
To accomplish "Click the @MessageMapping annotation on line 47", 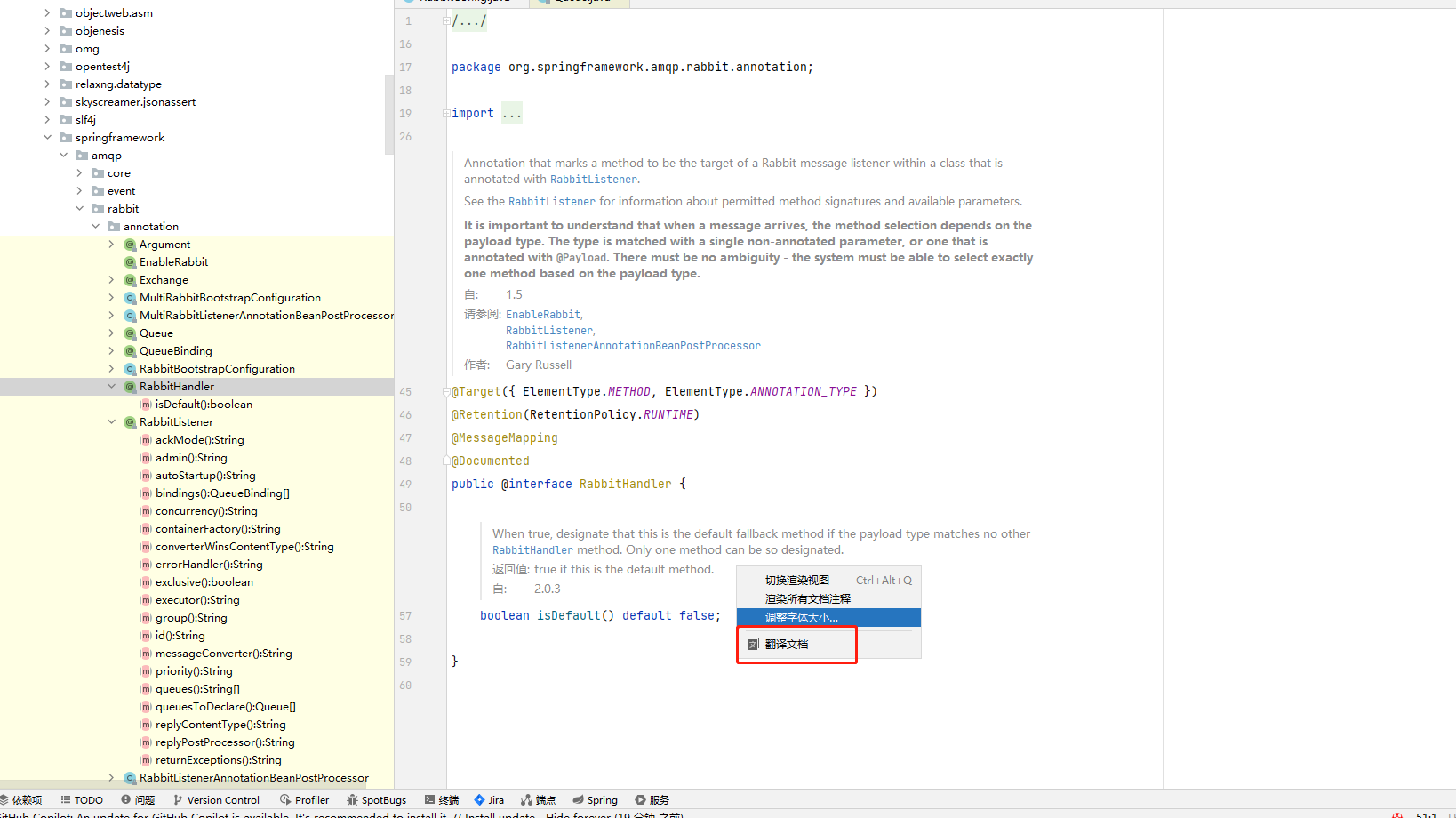I will click(x=505, y=437).
